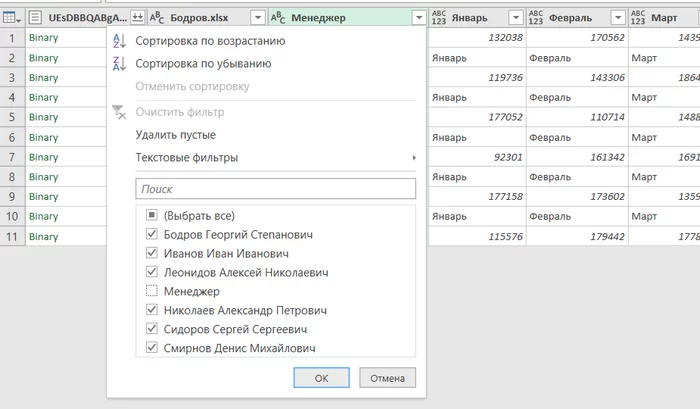The width and height of the screenshot is (700, 409).
Task: Select the Февраль text cell in row 4
Action: [x=577, y=97]
